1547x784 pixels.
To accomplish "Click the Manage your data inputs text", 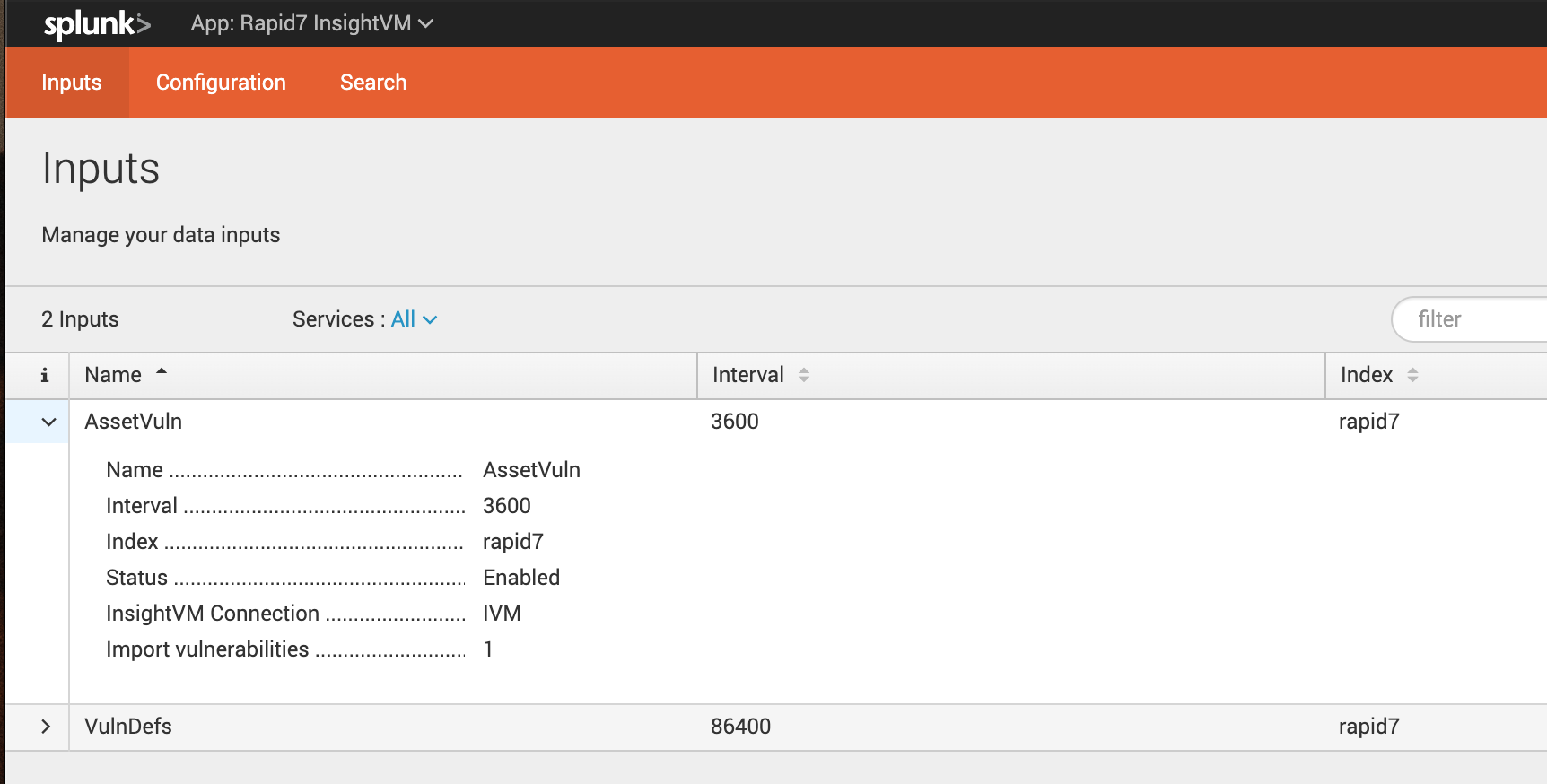I will pos(161,235).
